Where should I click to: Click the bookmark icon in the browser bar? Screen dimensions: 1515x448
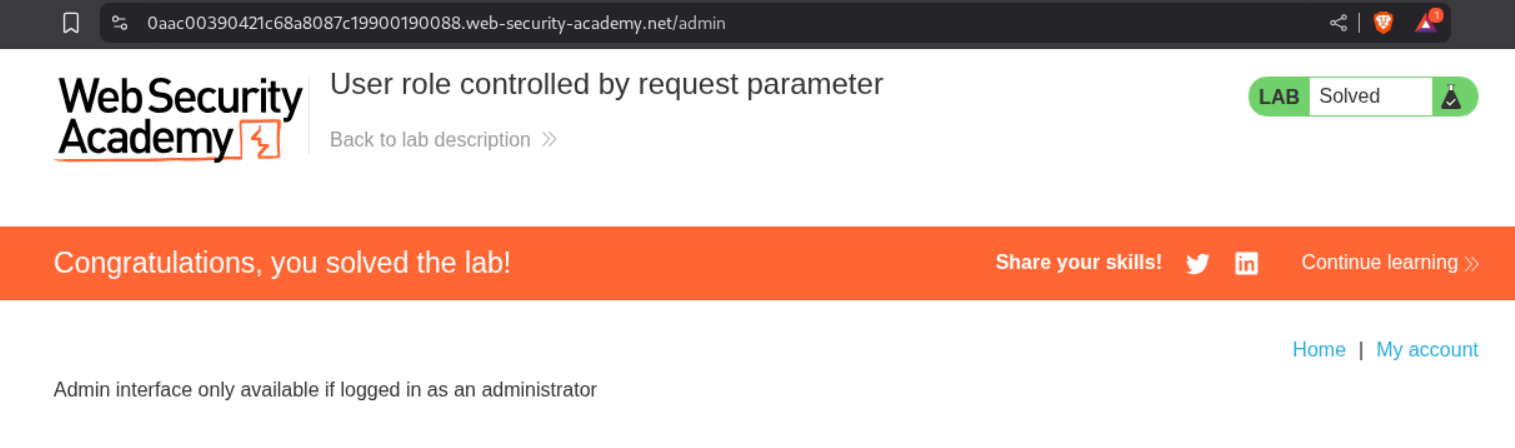[71, 23]
